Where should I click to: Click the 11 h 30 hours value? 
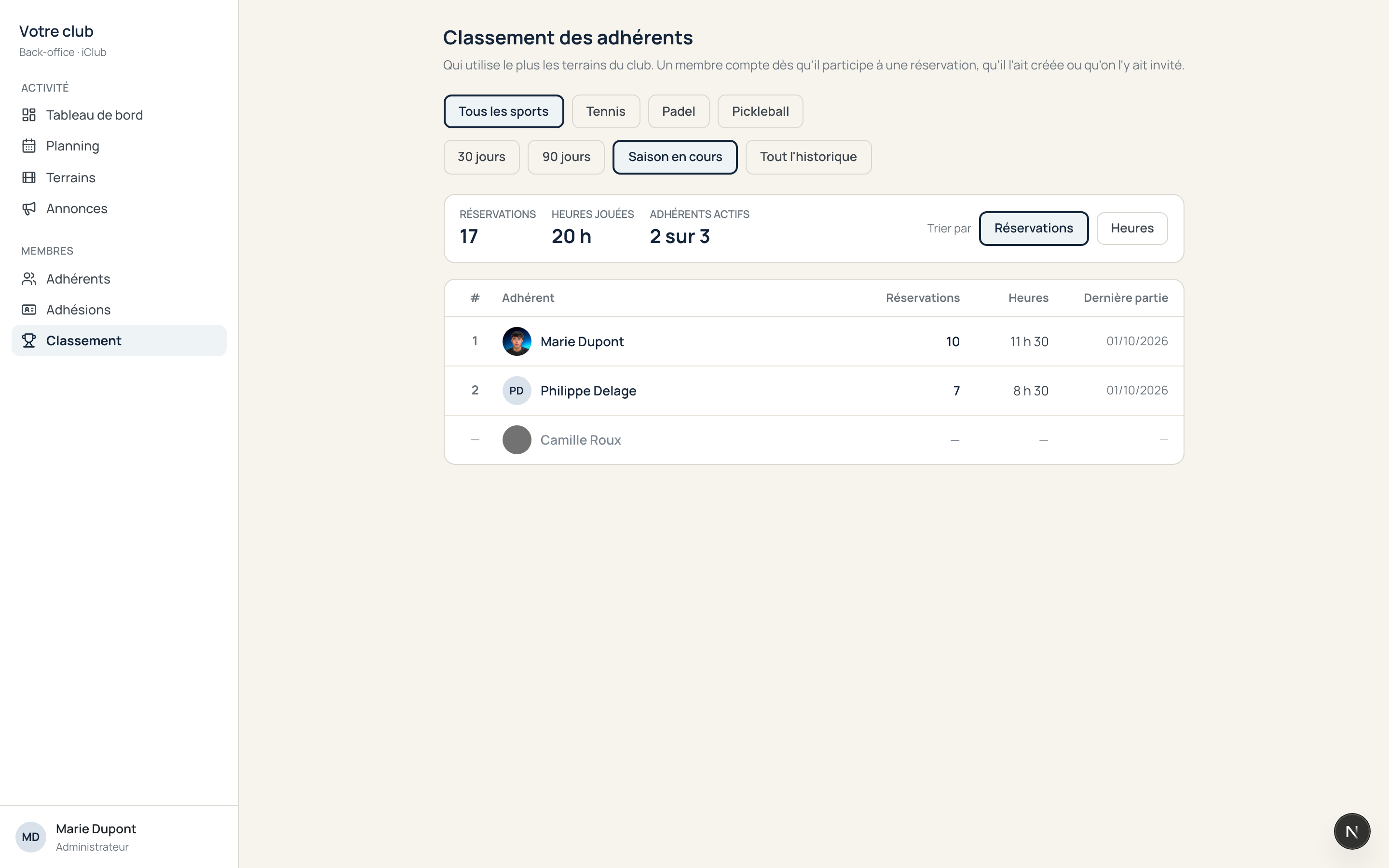(x=1029, y=341)
